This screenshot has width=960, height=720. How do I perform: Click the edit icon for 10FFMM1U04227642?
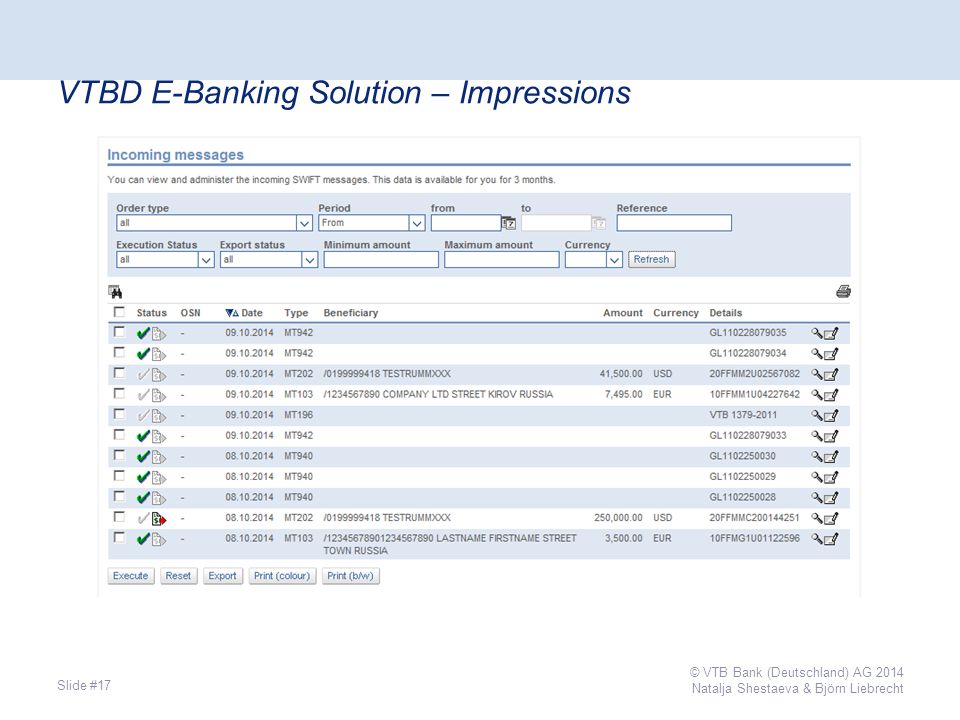click(831, 395)
